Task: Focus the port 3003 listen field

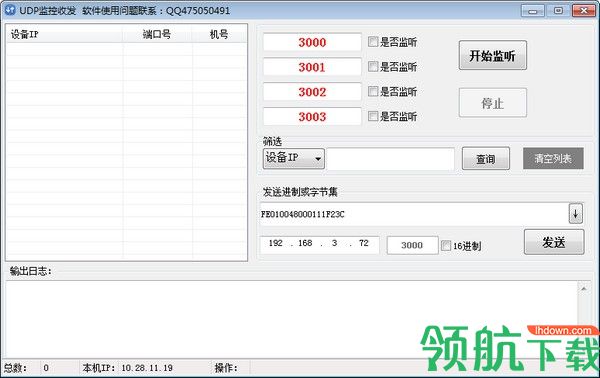Action: 312,117
